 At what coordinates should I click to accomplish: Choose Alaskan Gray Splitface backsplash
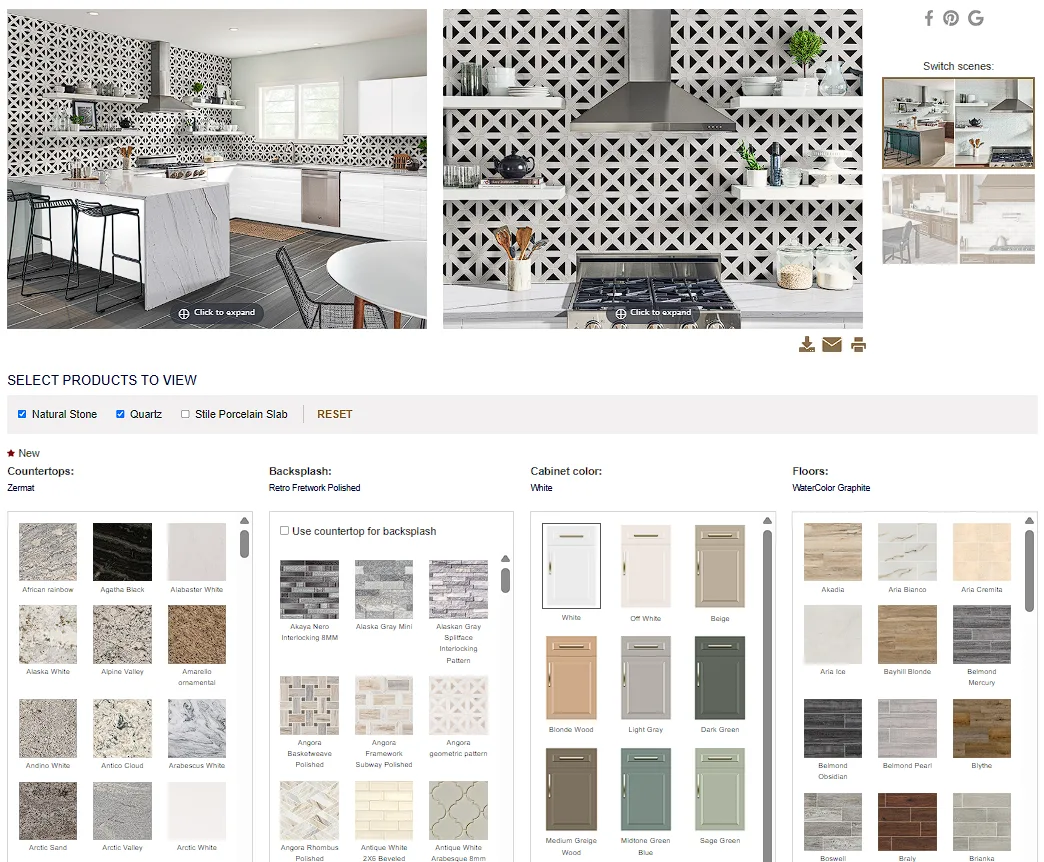(x=459, y=589)
